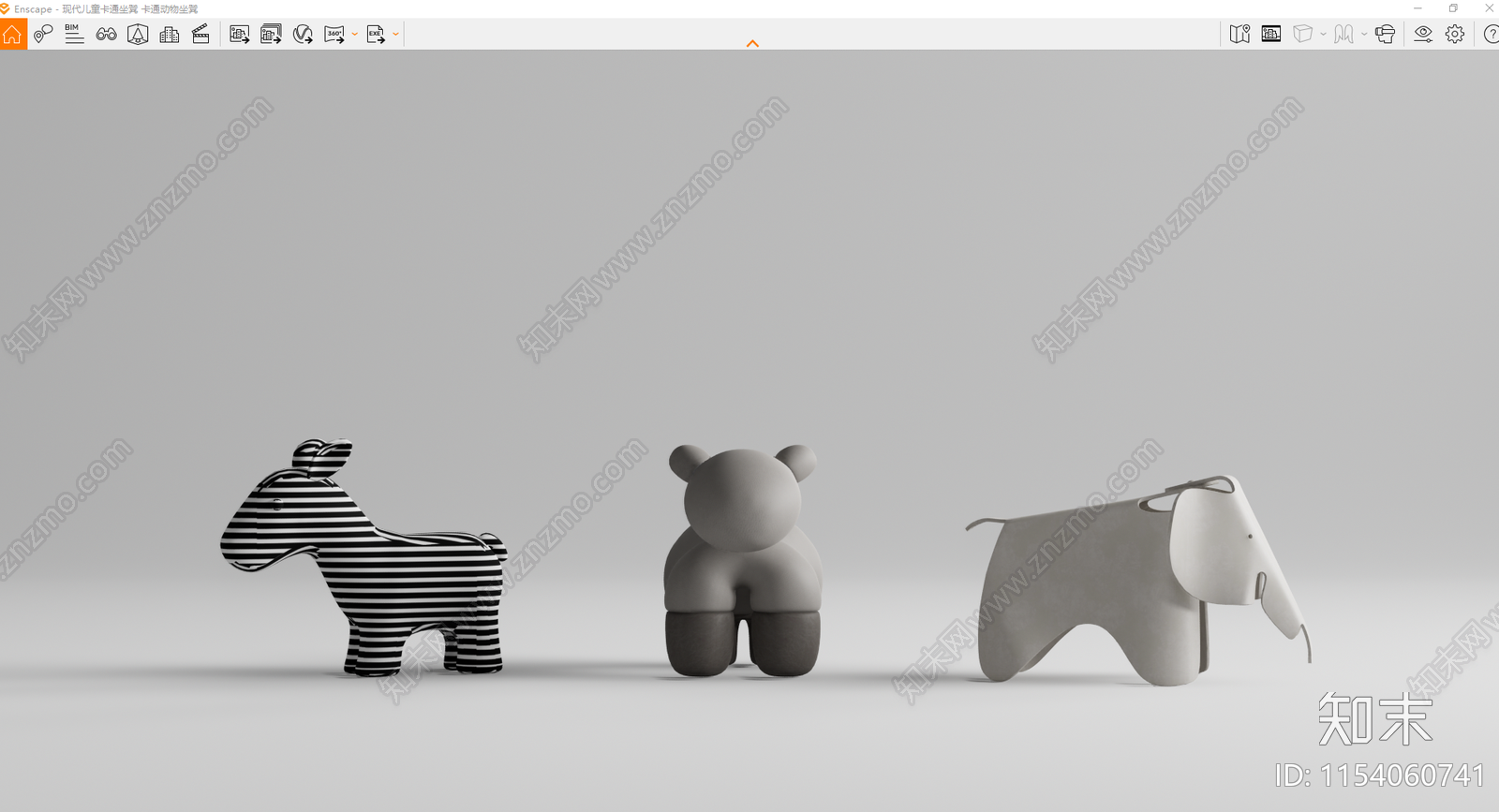Open the Manage Views pin icon
Image resolution: width=1499 pixels, height=812 pixels.
click(x=43, y=35)
